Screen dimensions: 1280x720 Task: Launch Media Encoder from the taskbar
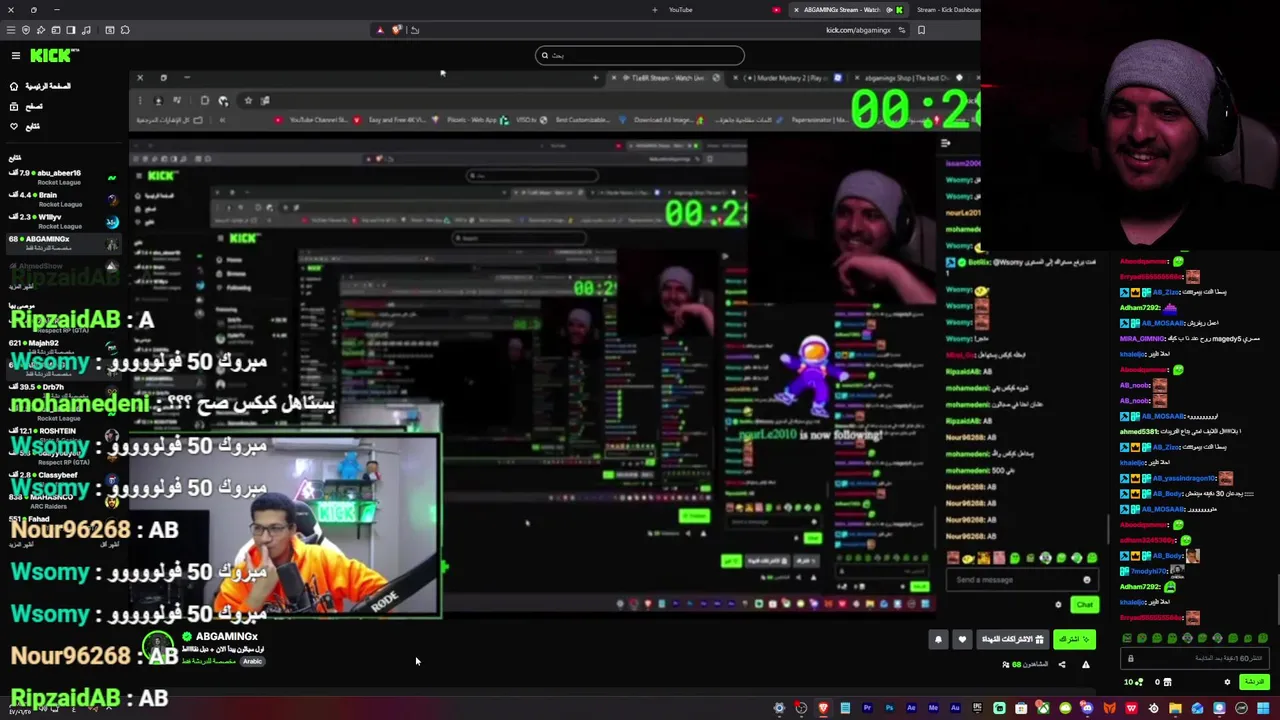(x=933, y=708)
